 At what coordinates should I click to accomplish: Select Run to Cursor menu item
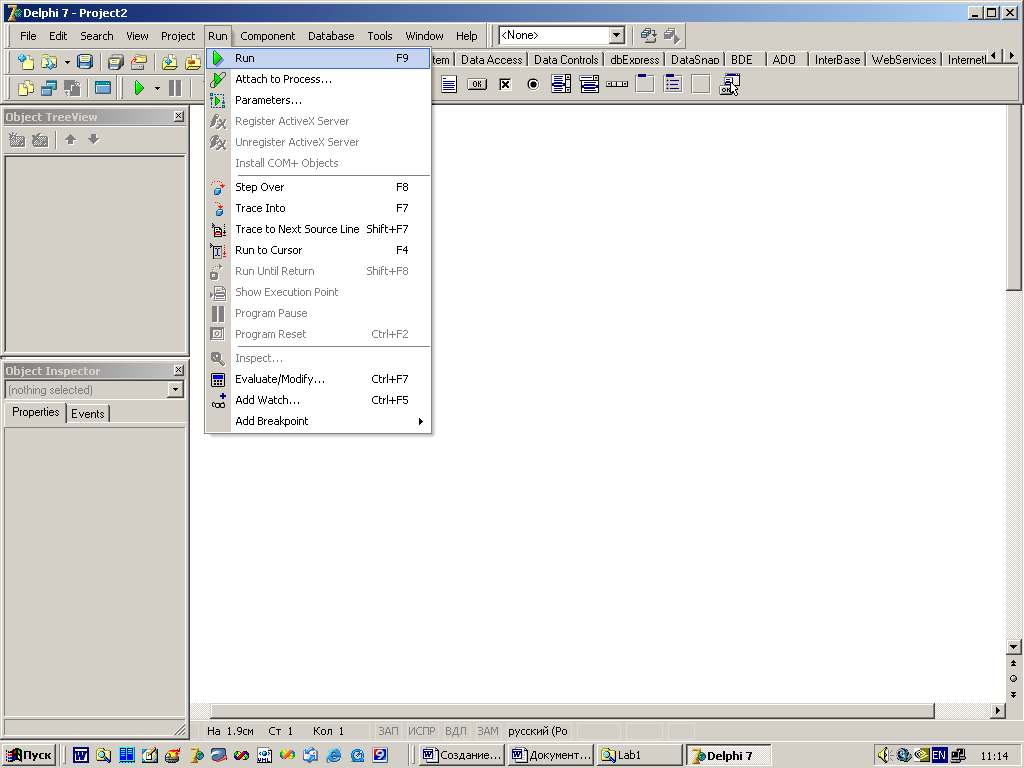(x=319, y=249)
